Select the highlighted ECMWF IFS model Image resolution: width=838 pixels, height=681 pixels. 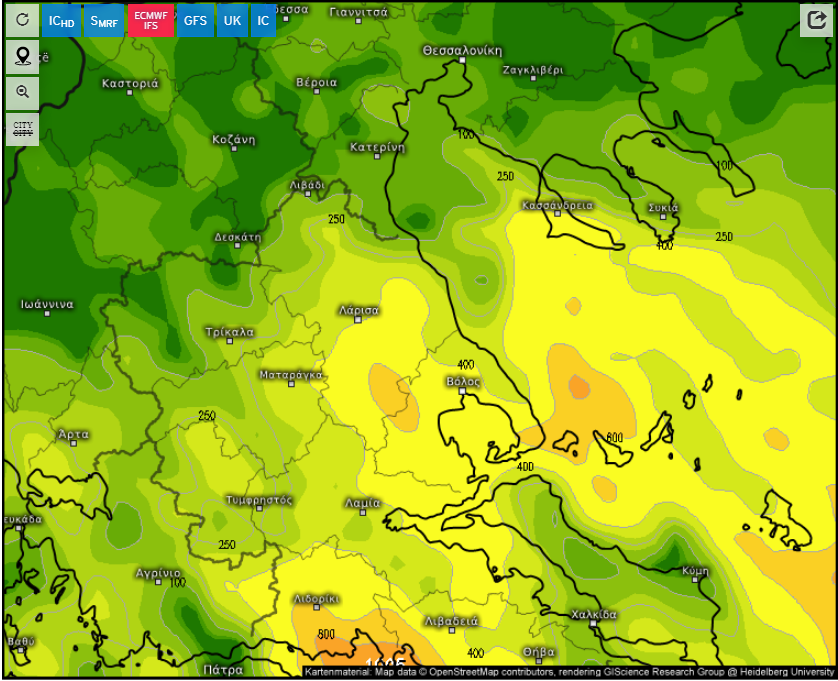150,21
